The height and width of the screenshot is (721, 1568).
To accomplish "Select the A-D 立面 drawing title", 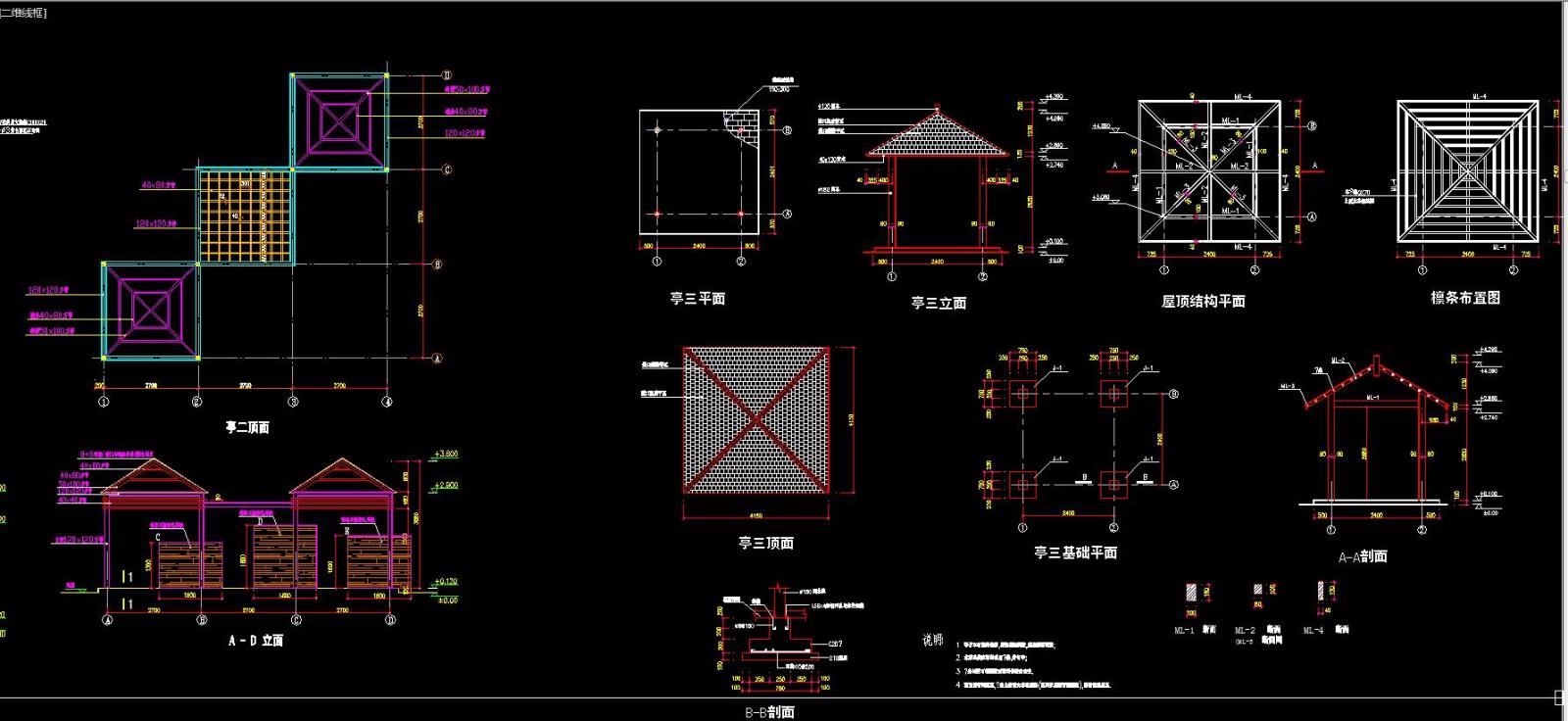I will [x=256, y=640].
